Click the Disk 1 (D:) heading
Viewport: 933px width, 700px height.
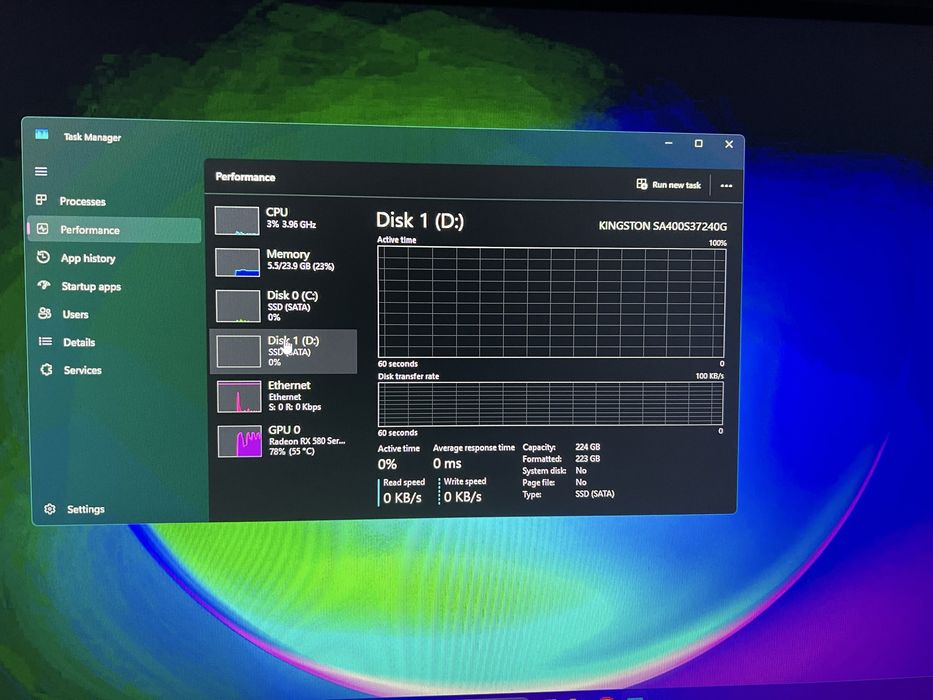click(x=420, y=221)
